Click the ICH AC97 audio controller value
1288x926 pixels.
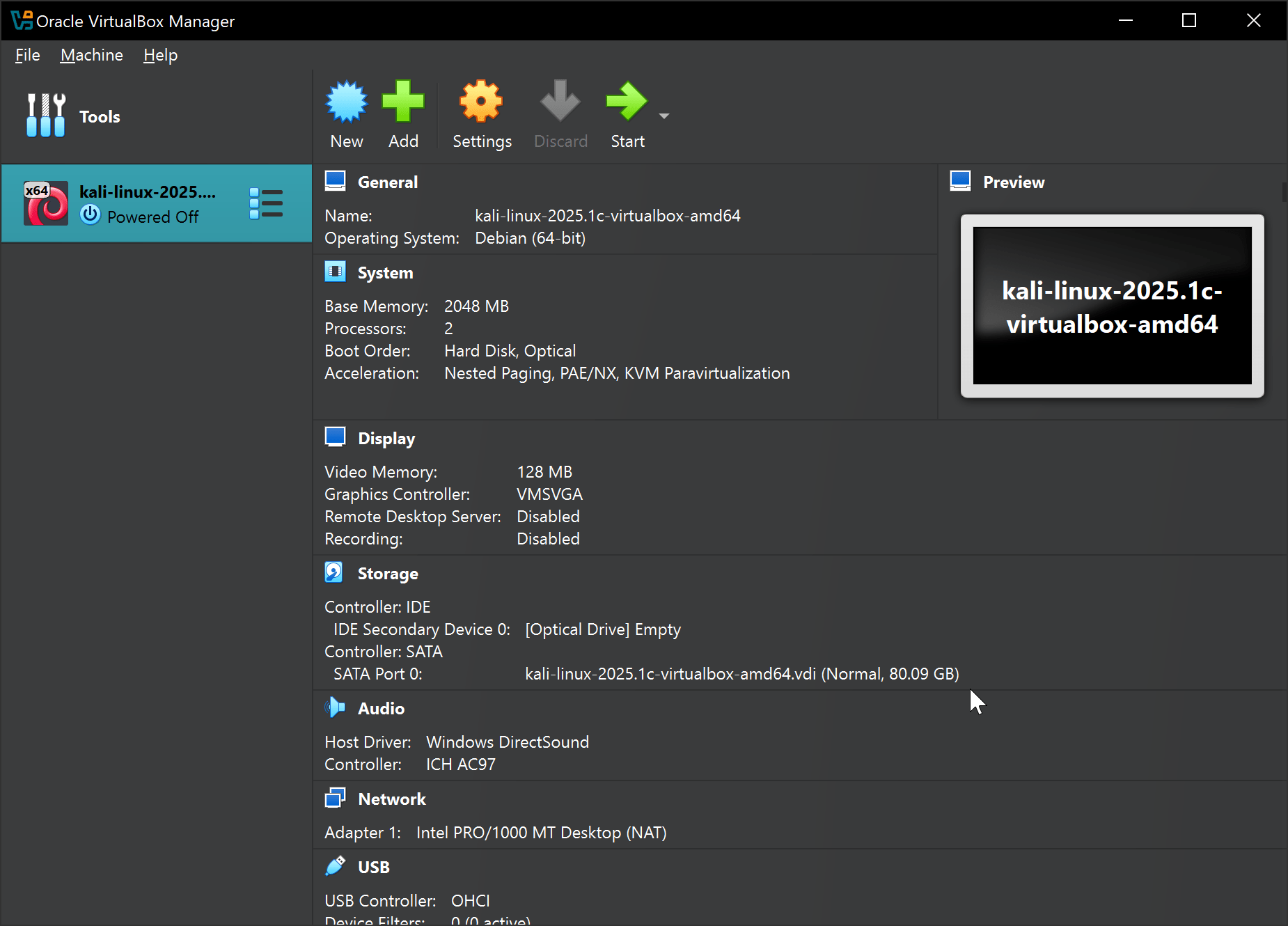point(461,764)
